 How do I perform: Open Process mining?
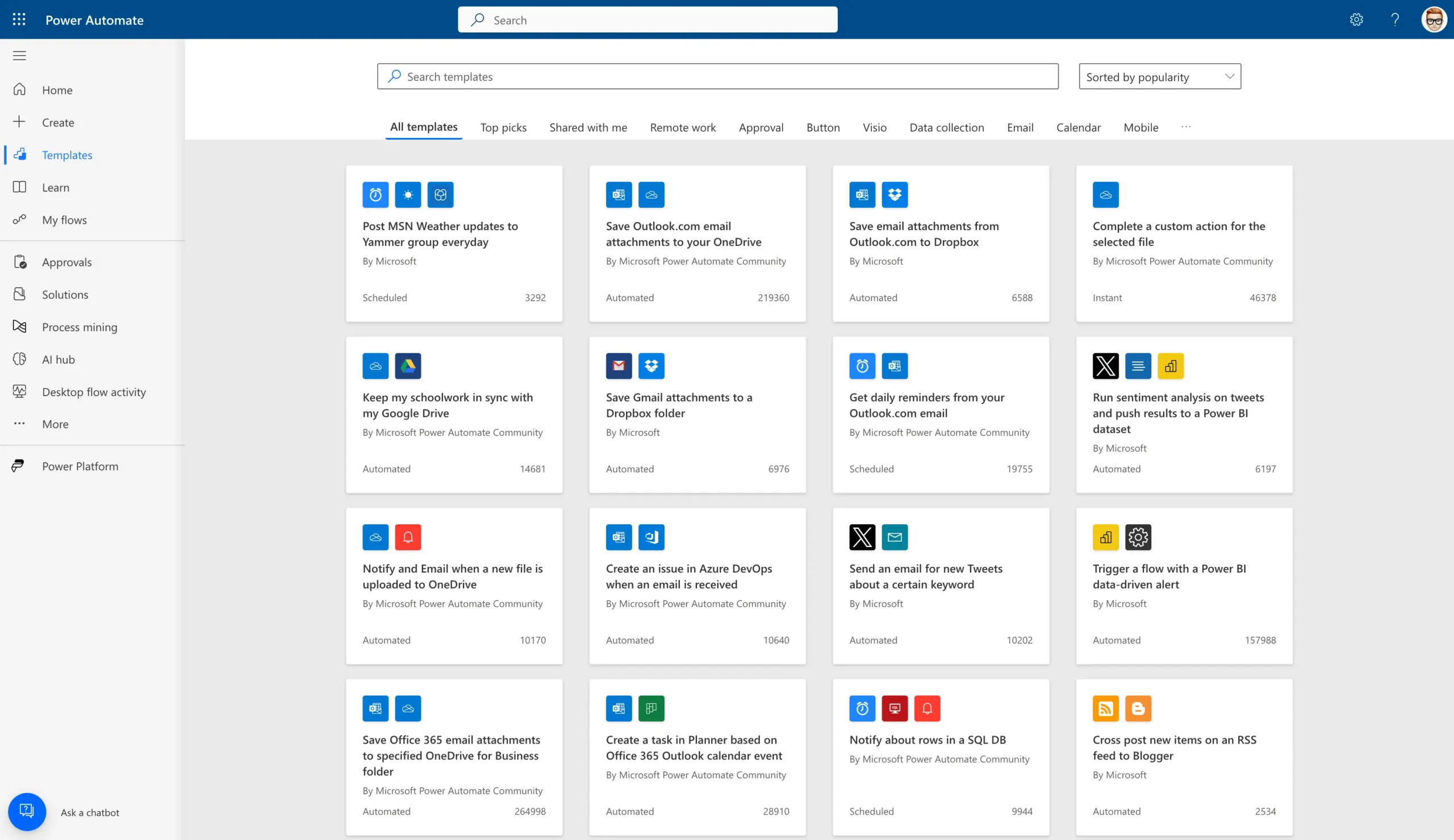point(80,327)
